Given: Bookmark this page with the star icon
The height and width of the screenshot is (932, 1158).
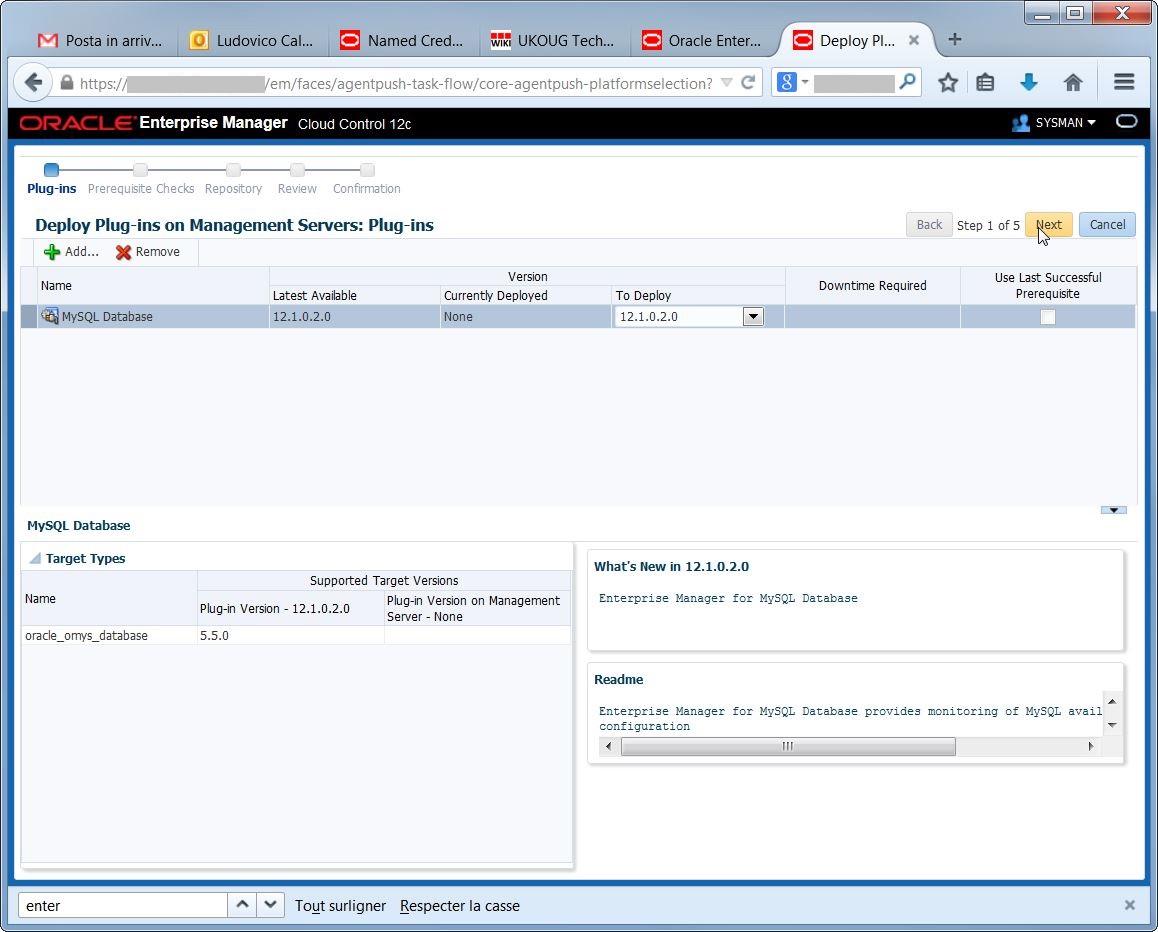Looking at the screenshot, I should click(948, 82).
